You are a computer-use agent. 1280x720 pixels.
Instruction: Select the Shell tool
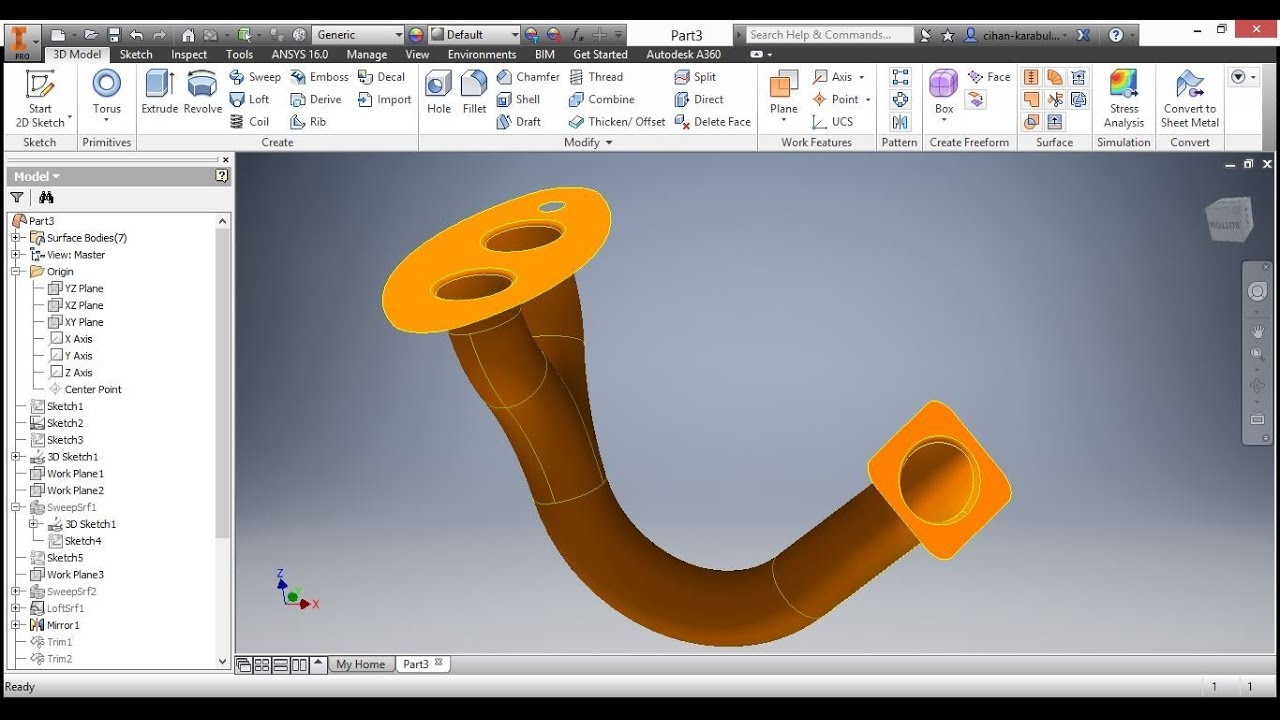[518, 99]
